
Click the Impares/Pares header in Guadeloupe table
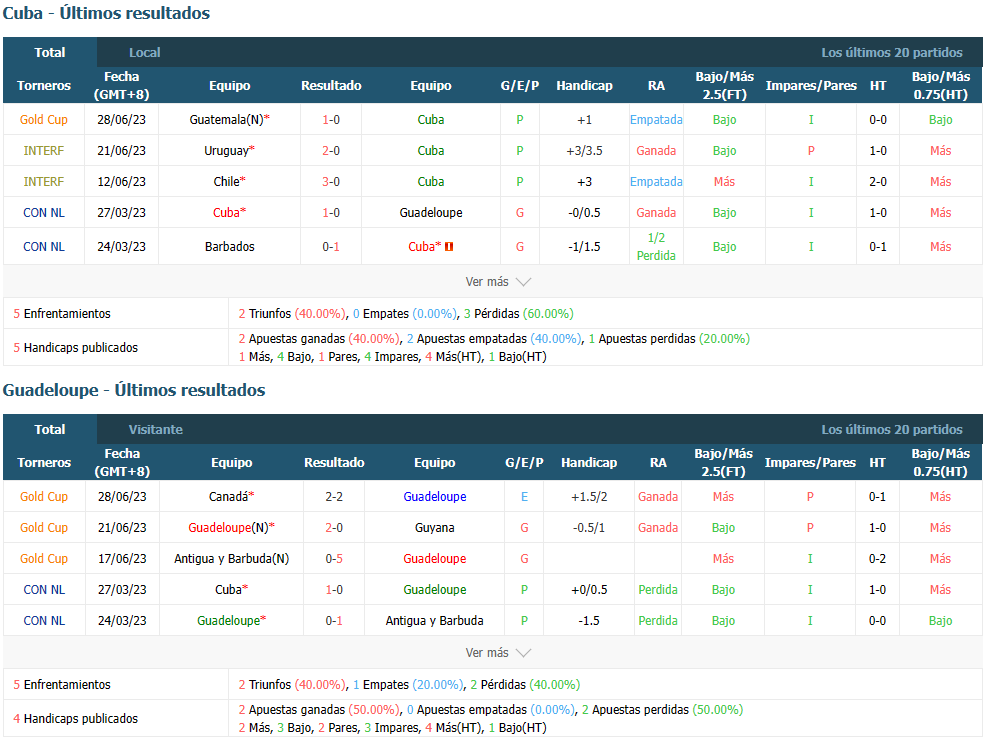coord(810,462)
